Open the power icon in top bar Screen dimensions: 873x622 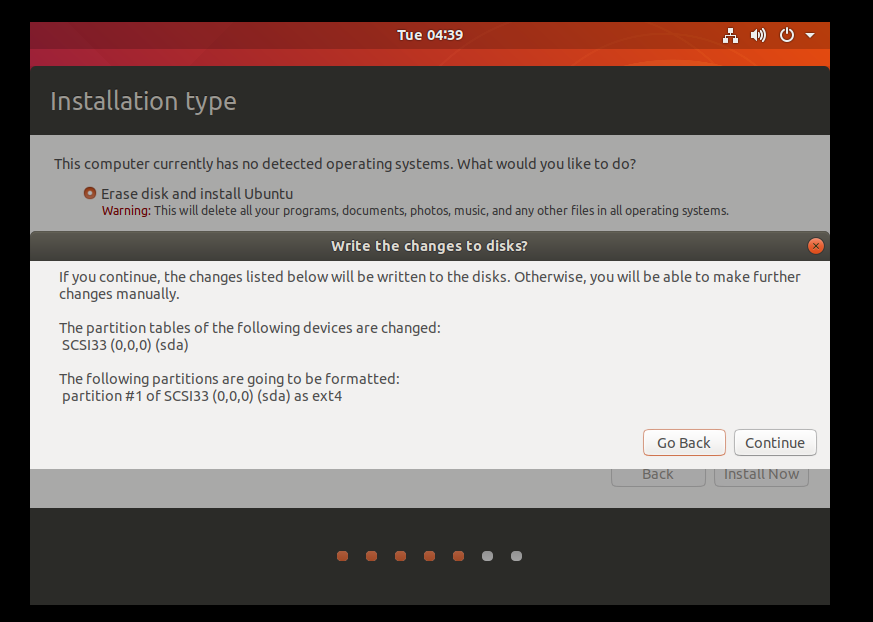coord(786,36)
